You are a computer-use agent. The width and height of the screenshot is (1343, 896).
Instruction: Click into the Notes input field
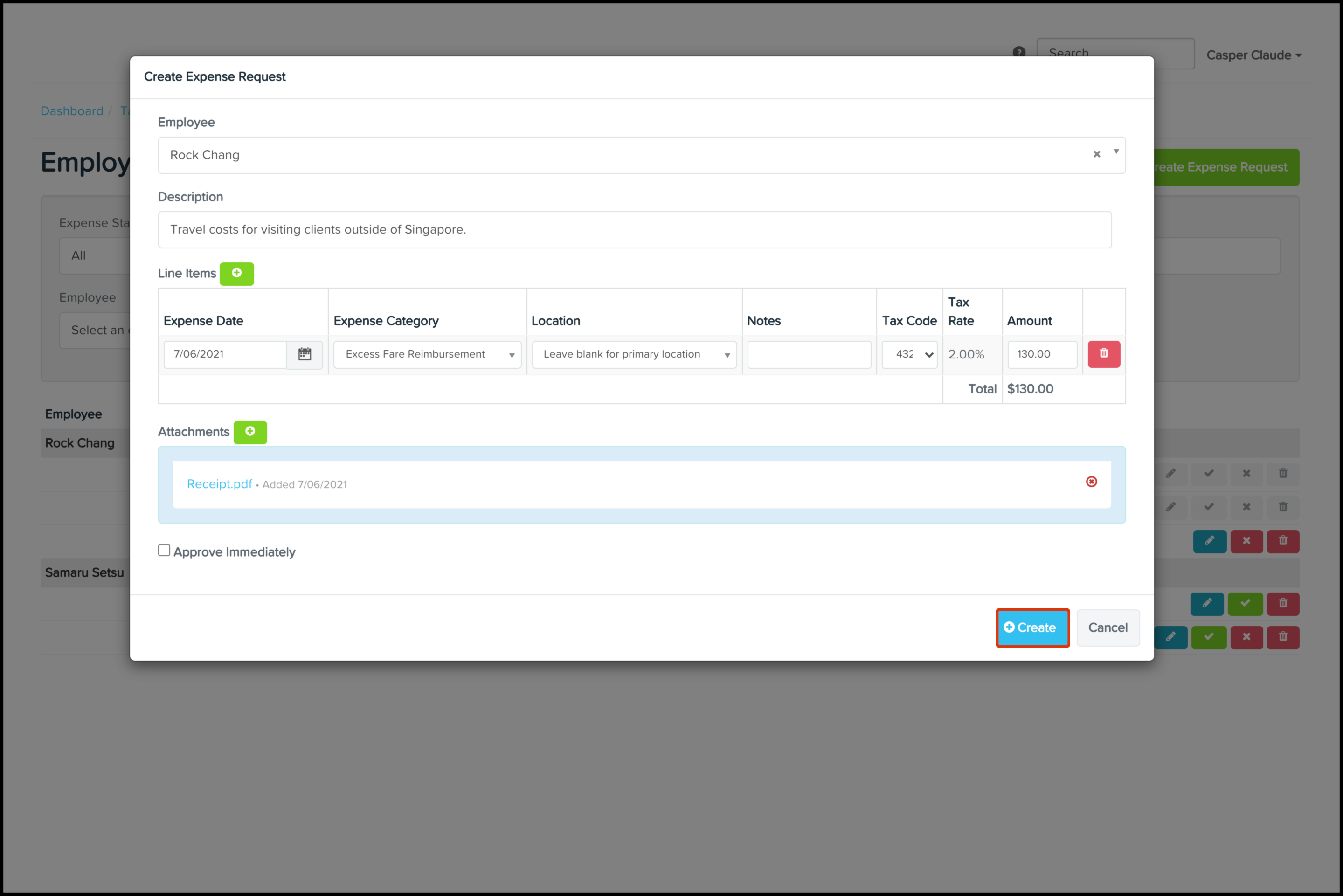coord(809,354)
